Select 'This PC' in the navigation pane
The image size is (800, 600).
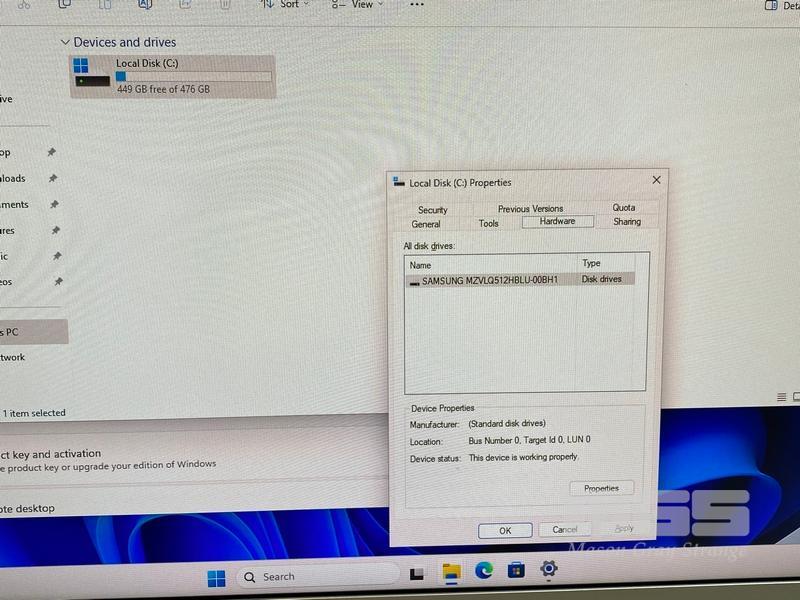tap(33, 332)
